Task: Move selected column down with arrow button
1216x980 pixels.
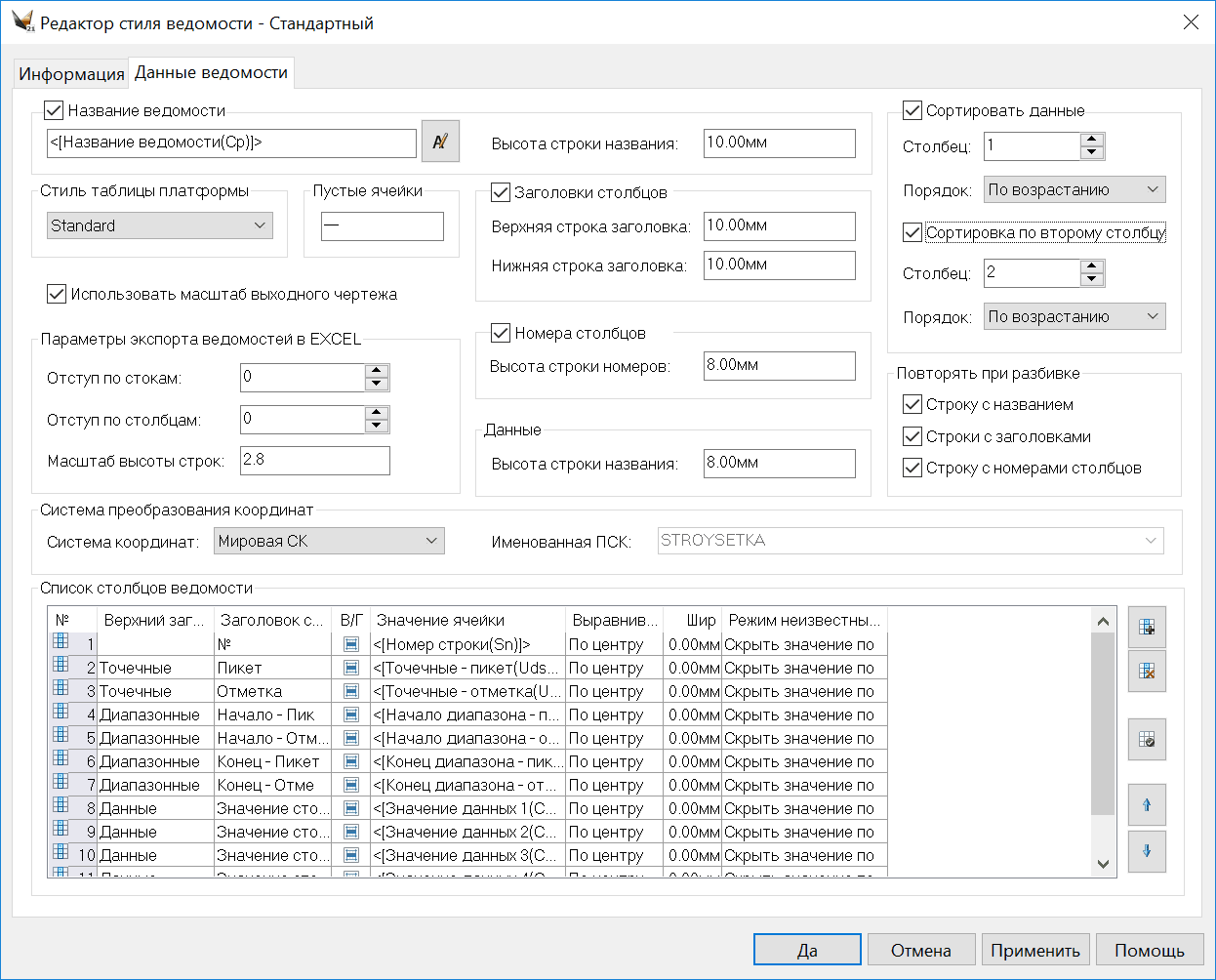Action: pyautogui.click(x=1147, y=851)
